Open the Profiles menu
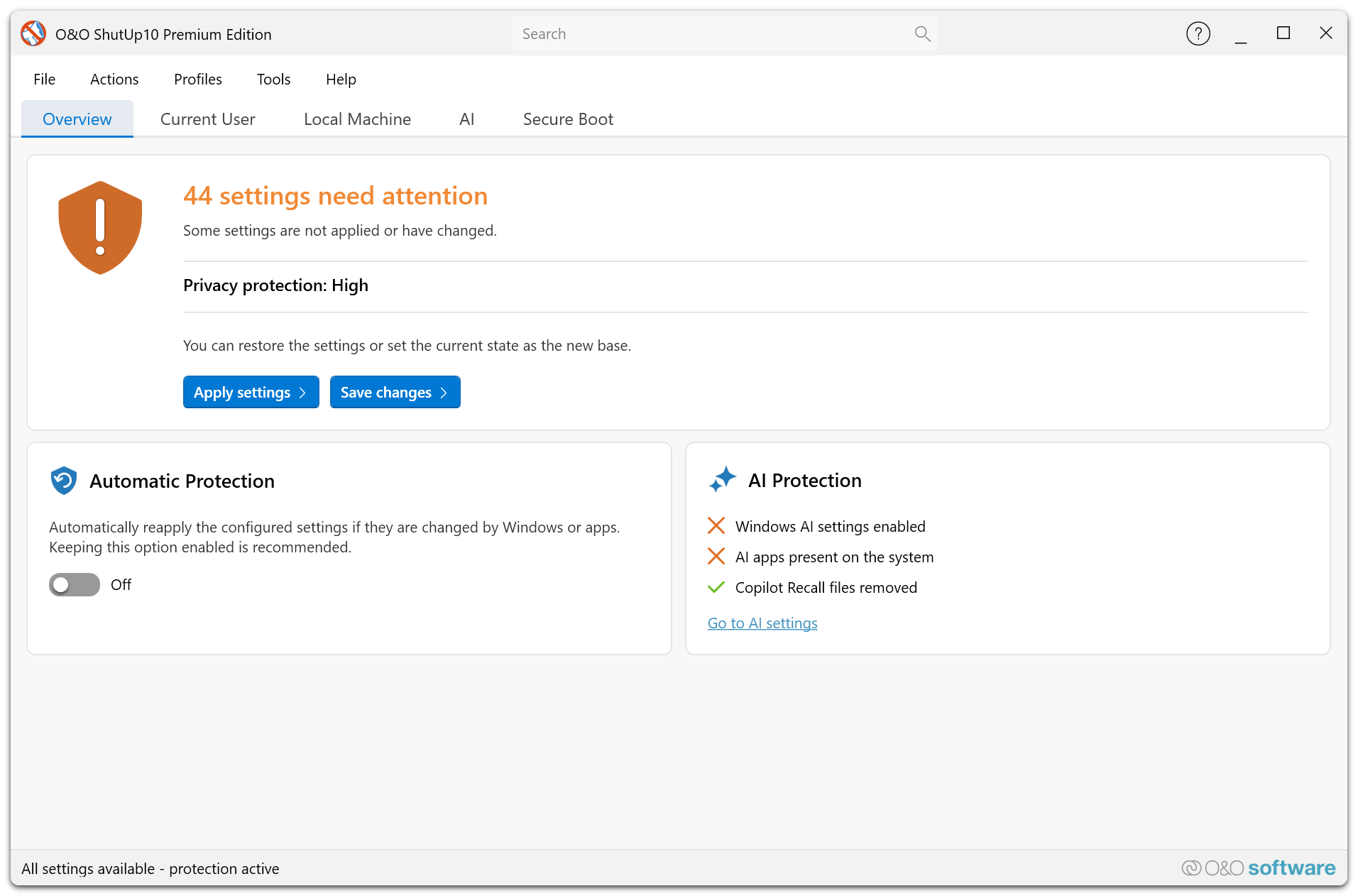This screenshot has height=896, width=1358. [198, 79]
